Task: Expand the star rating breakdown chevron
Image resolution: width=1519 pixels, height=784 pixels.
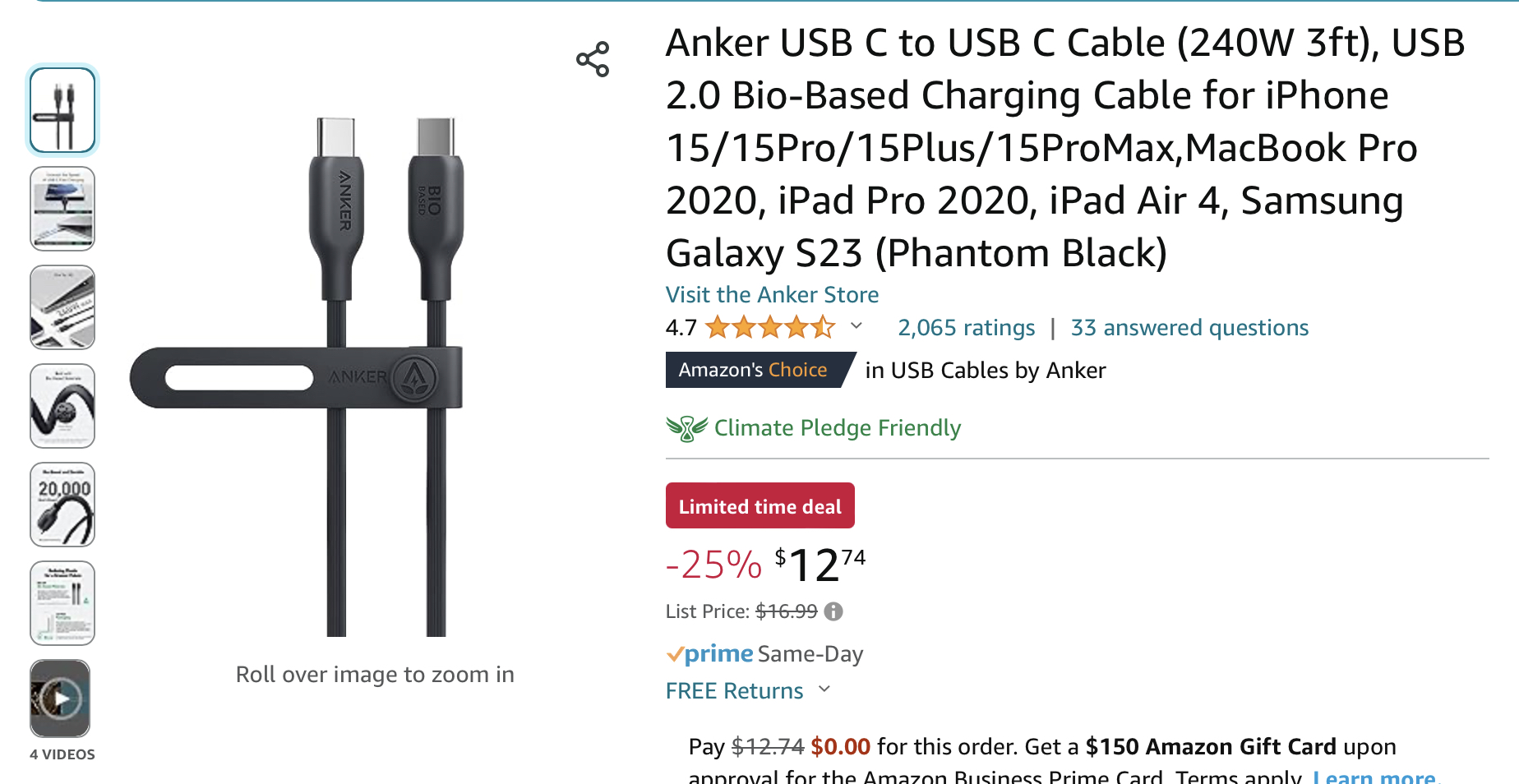Action: [856, 326]
